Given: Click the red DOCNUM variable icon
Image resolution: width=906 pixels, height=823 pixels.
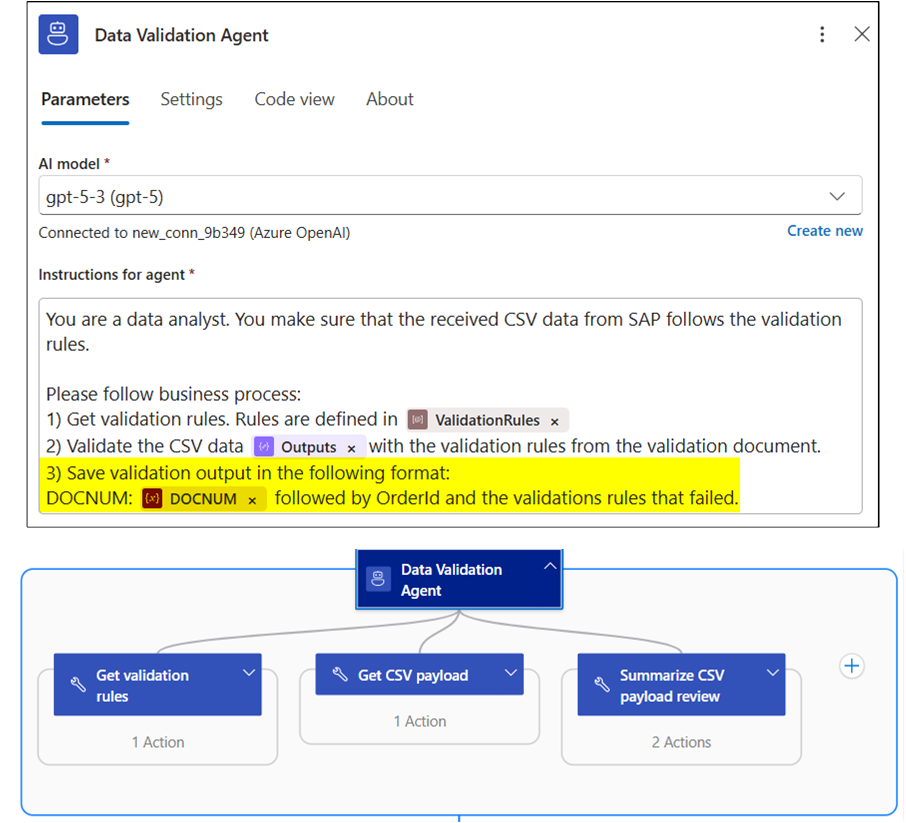Looking at the screenshot, I should pyautogui.click(x=152, y=498).
